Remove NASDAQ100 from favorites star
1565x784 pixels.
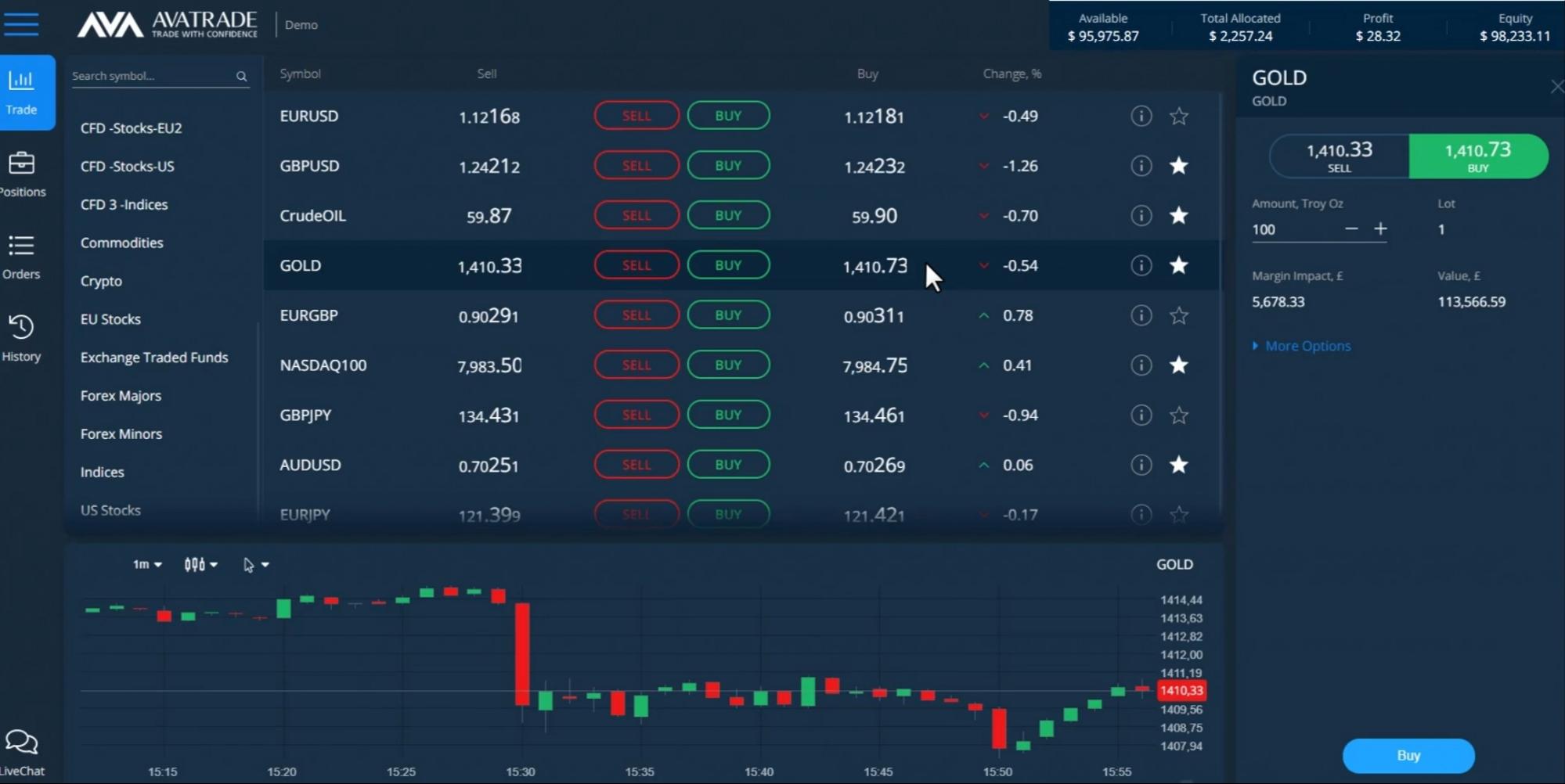coord(1179,365)
